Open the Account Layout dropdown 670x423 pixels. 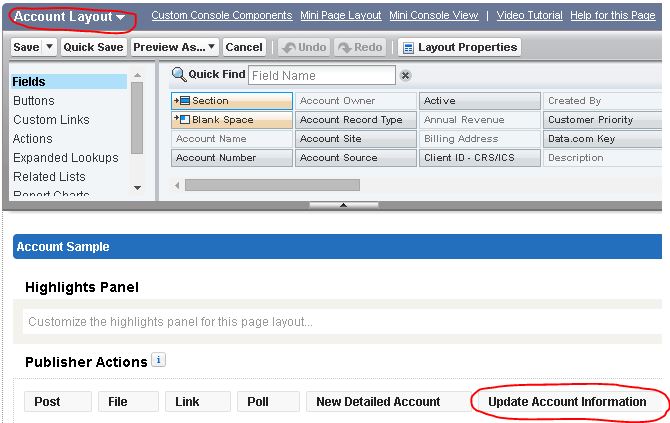click(121, 18)
